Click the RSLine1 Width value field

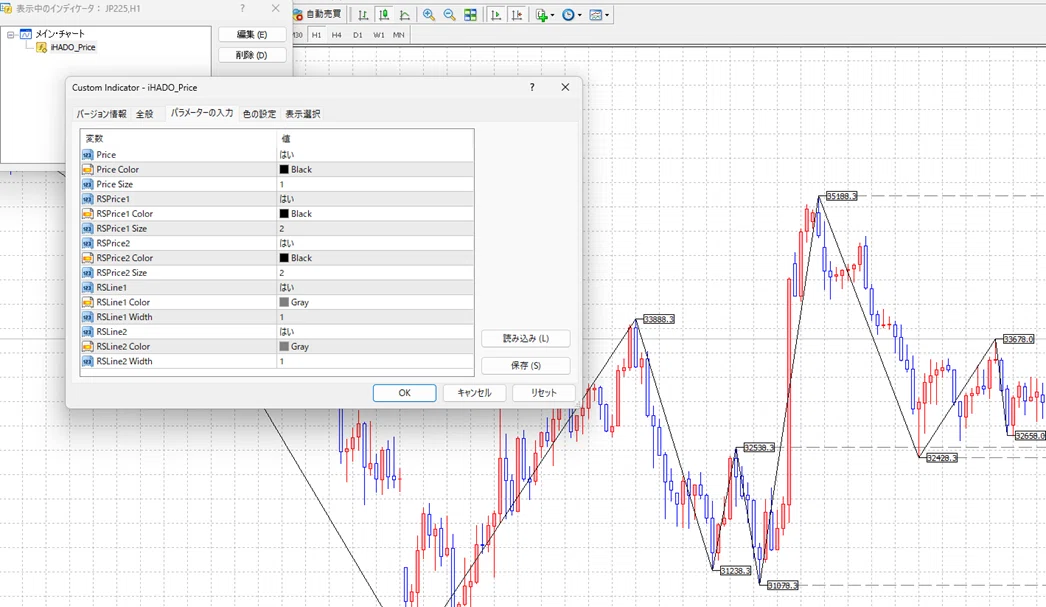coord(376,317)
